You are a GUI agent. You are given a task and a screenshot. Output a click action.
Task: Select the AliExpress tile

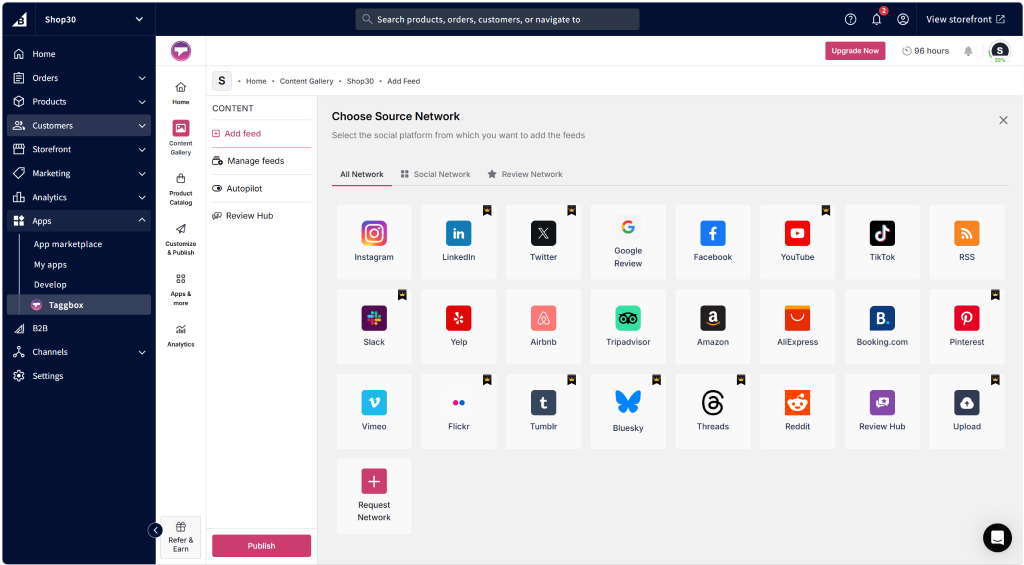(x=797, y=327)
